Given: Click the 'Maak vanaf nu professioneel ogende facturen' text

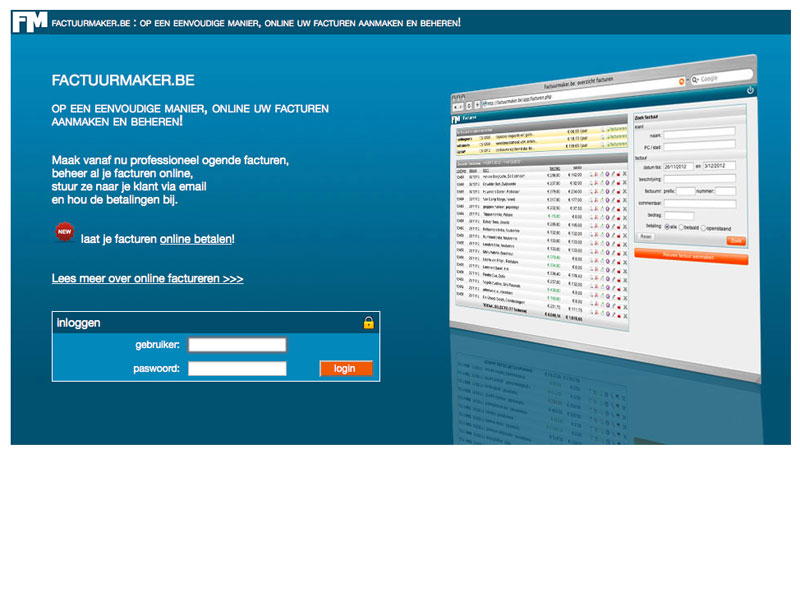Looking at the screenshot, I should (x=170, y=160).
